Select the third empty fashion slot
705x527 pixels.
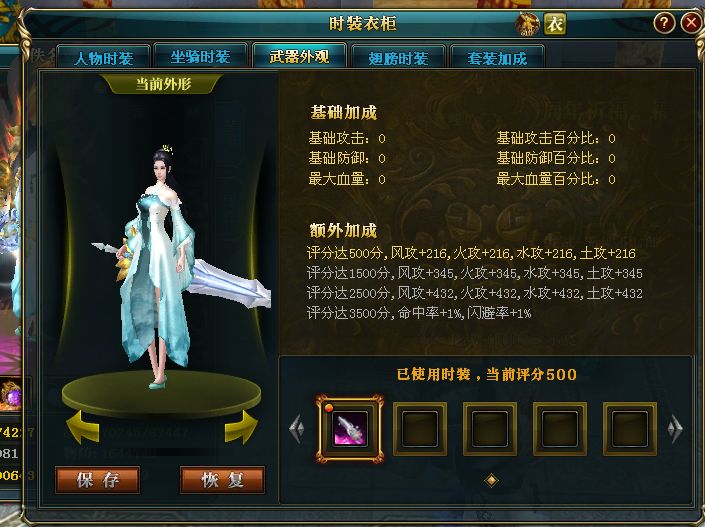click(490, 429)
